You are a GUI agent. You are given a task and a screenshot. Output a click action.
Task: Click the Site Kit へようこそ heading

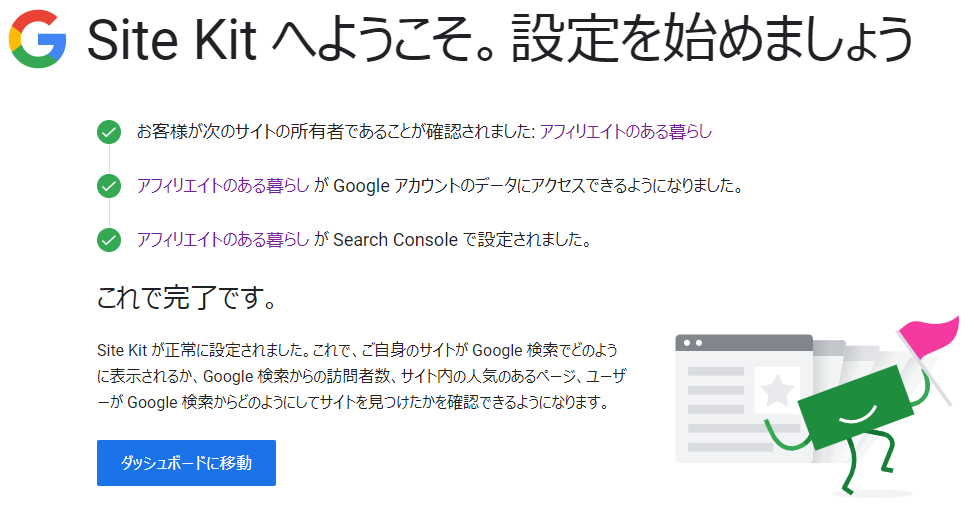pyautogui.click(x=500, y=39)
